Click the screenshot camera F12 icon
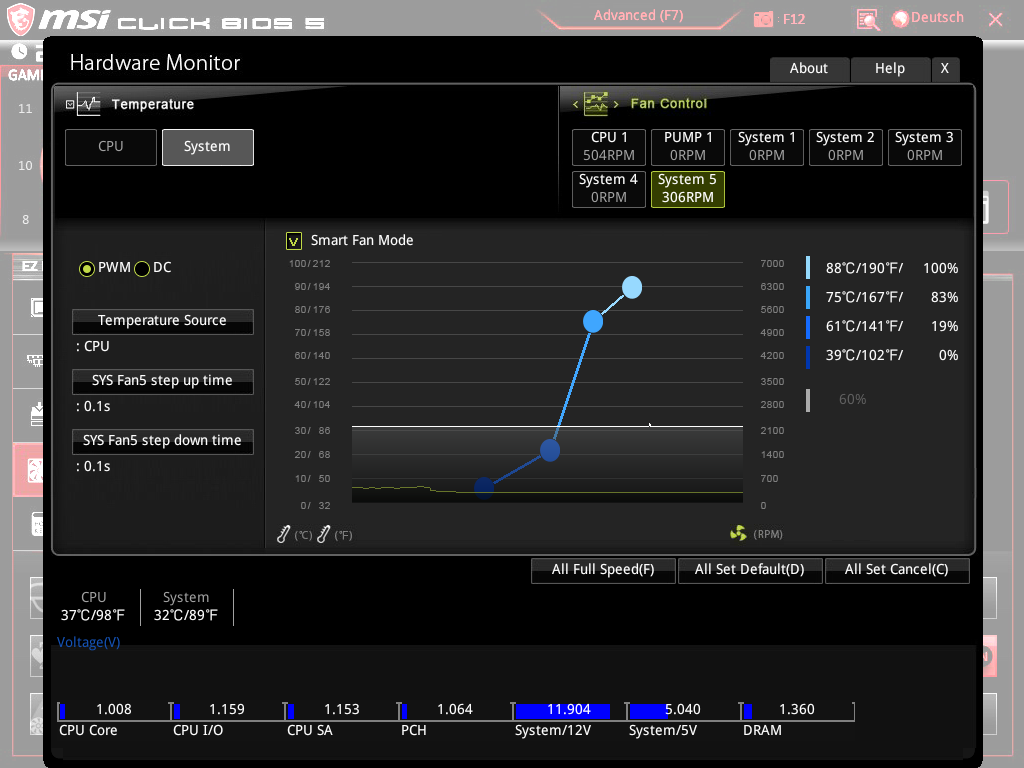The width and height of the screenshot is (1024, 768). [763, 20]
